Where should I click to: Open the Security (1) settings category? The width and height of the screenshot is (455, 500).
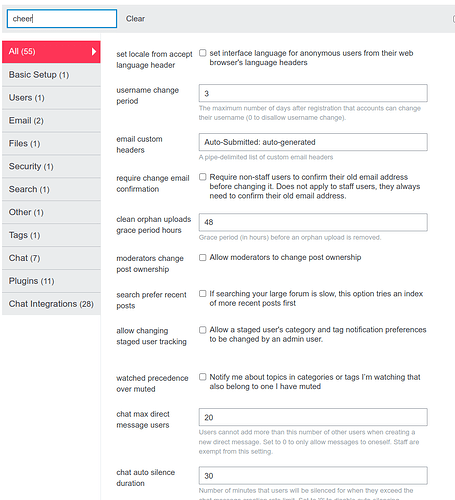pyautogui.click(x=51, y=166)
